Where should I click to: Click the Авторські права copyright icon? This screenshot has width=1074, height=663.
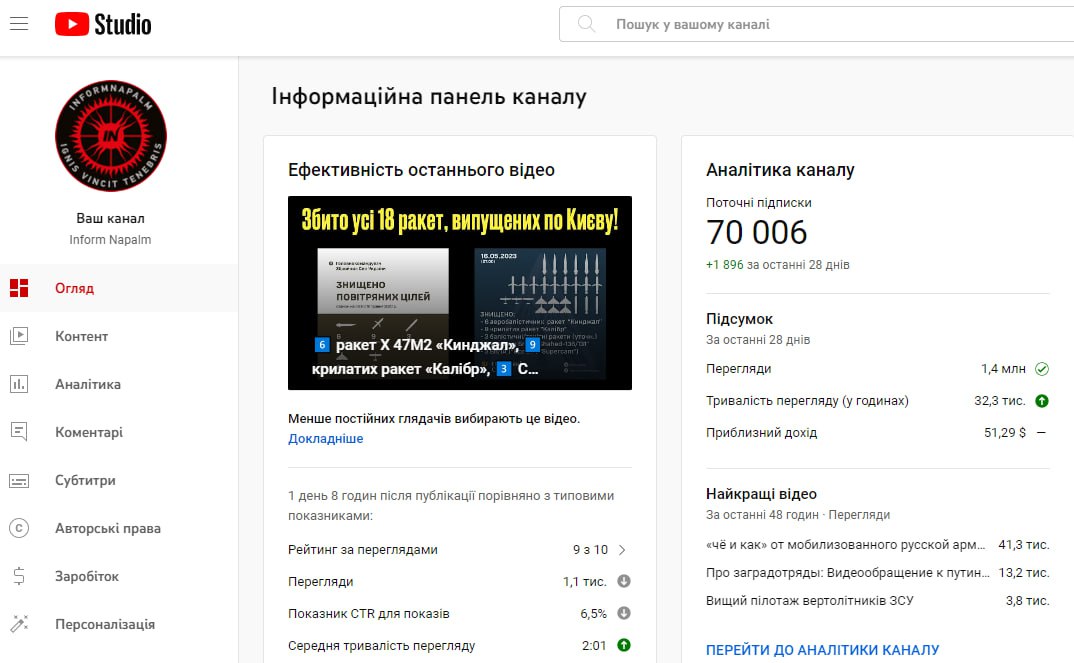click(x=19, y=528)
